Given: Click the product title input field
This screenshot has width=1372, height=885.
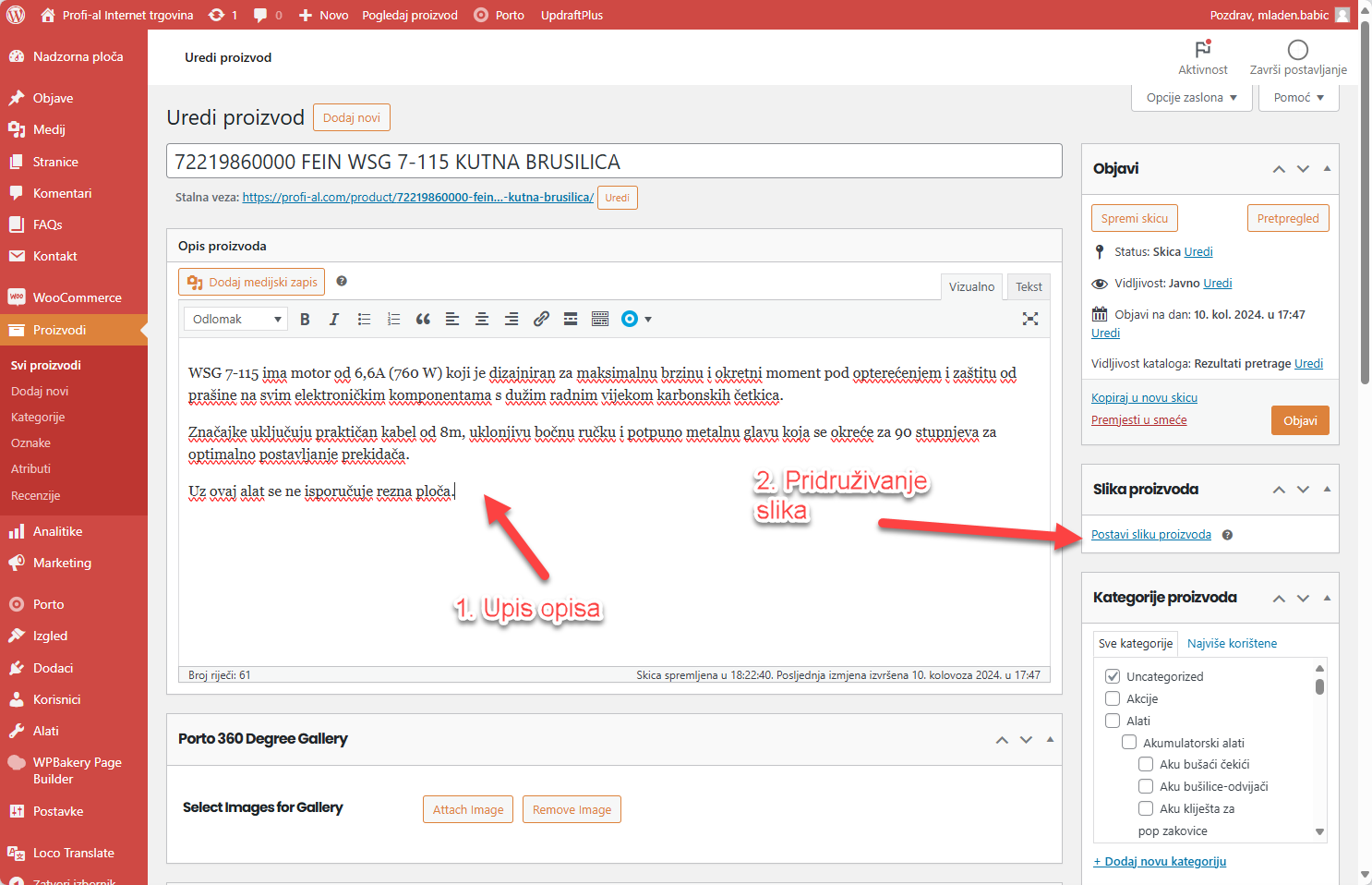Looking at the screenshot, I should (614, 162).
